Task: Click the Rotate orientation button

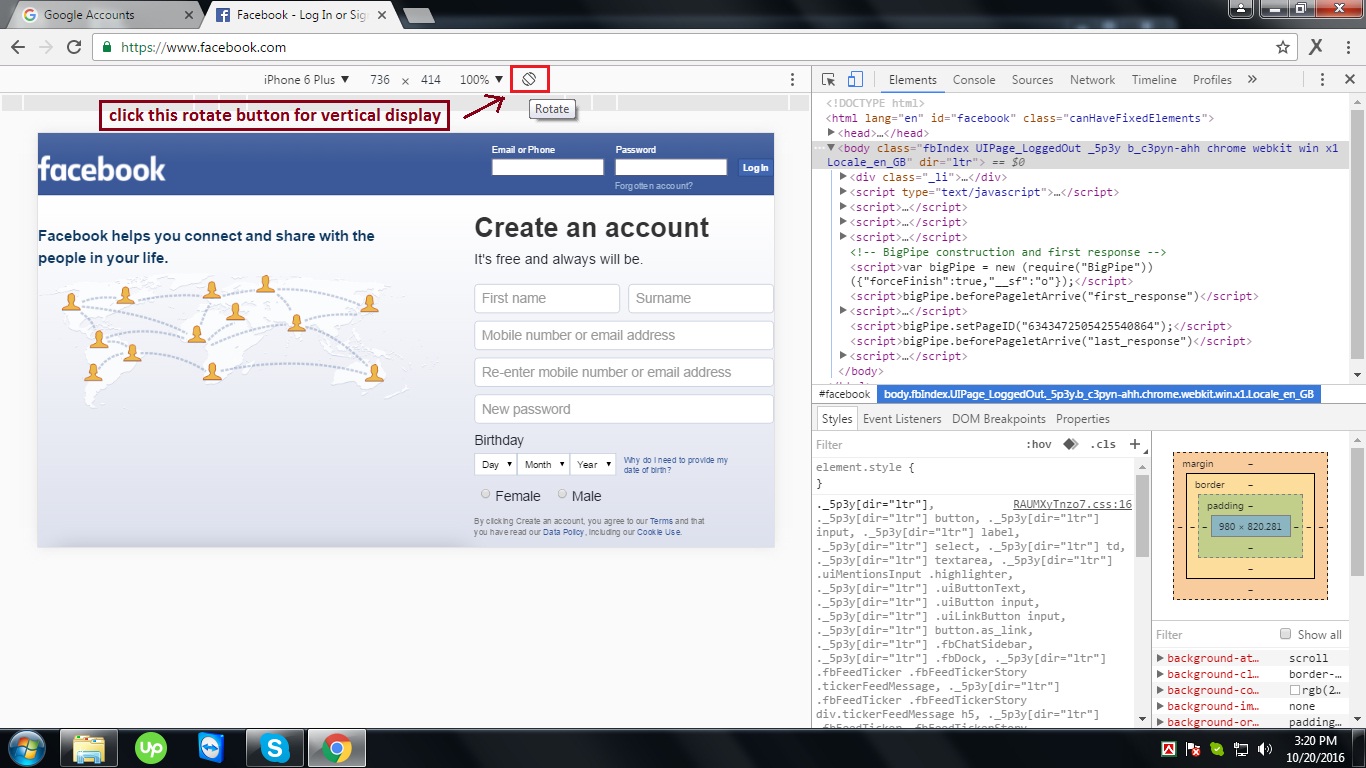Action: 529,78
